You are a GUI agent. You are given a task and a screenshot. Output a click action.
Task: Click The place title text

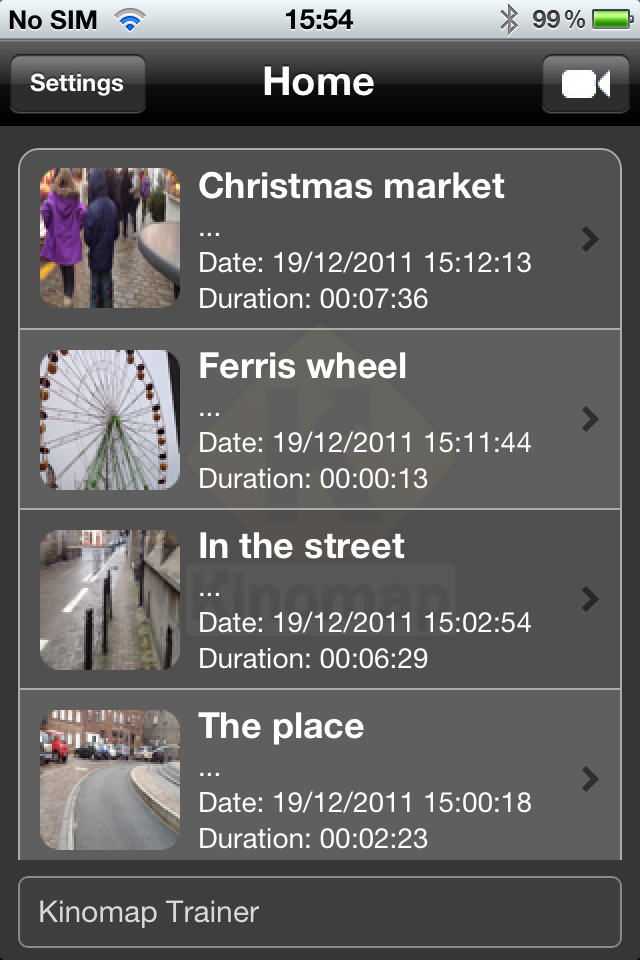[x=281, y=726]
